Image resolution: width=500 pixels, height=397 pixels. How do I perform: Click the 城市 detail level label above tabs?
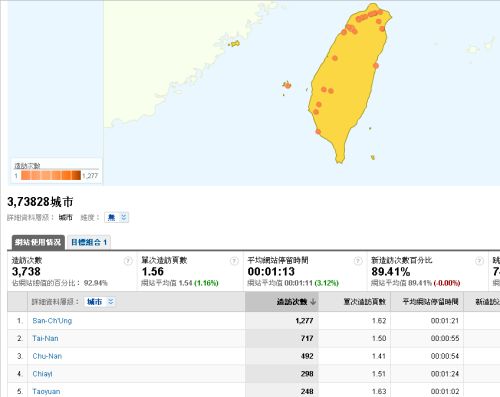[x=65, y=218]
